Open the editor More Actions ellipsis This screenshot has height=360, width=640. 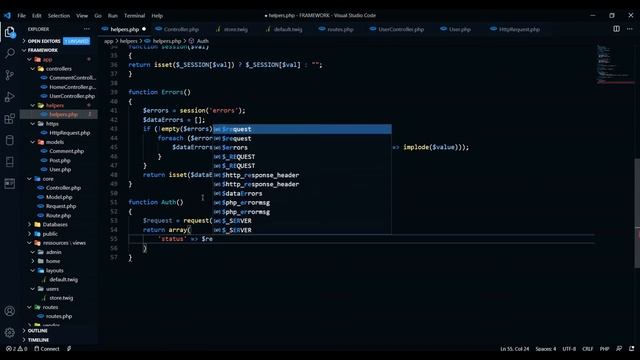coord(630,29)
